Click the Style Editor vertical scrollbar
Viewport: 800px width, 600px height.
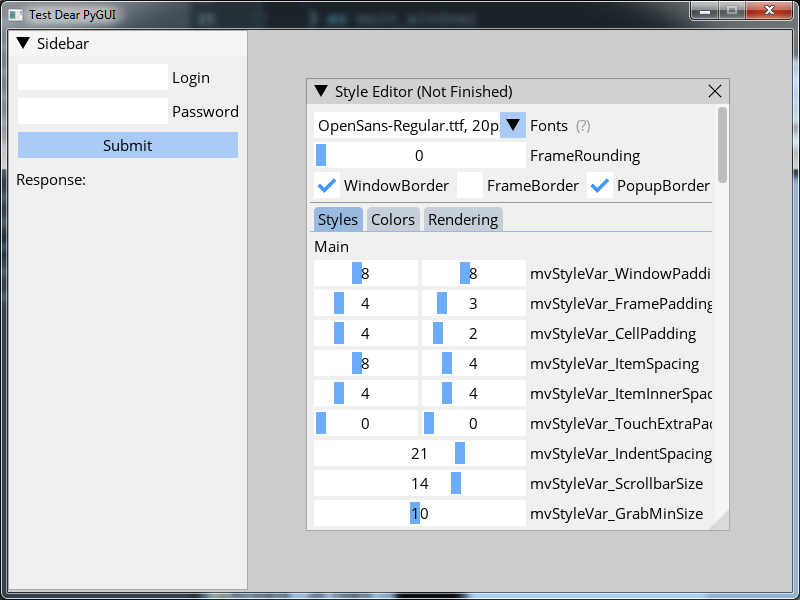click(x=722, y=145)
